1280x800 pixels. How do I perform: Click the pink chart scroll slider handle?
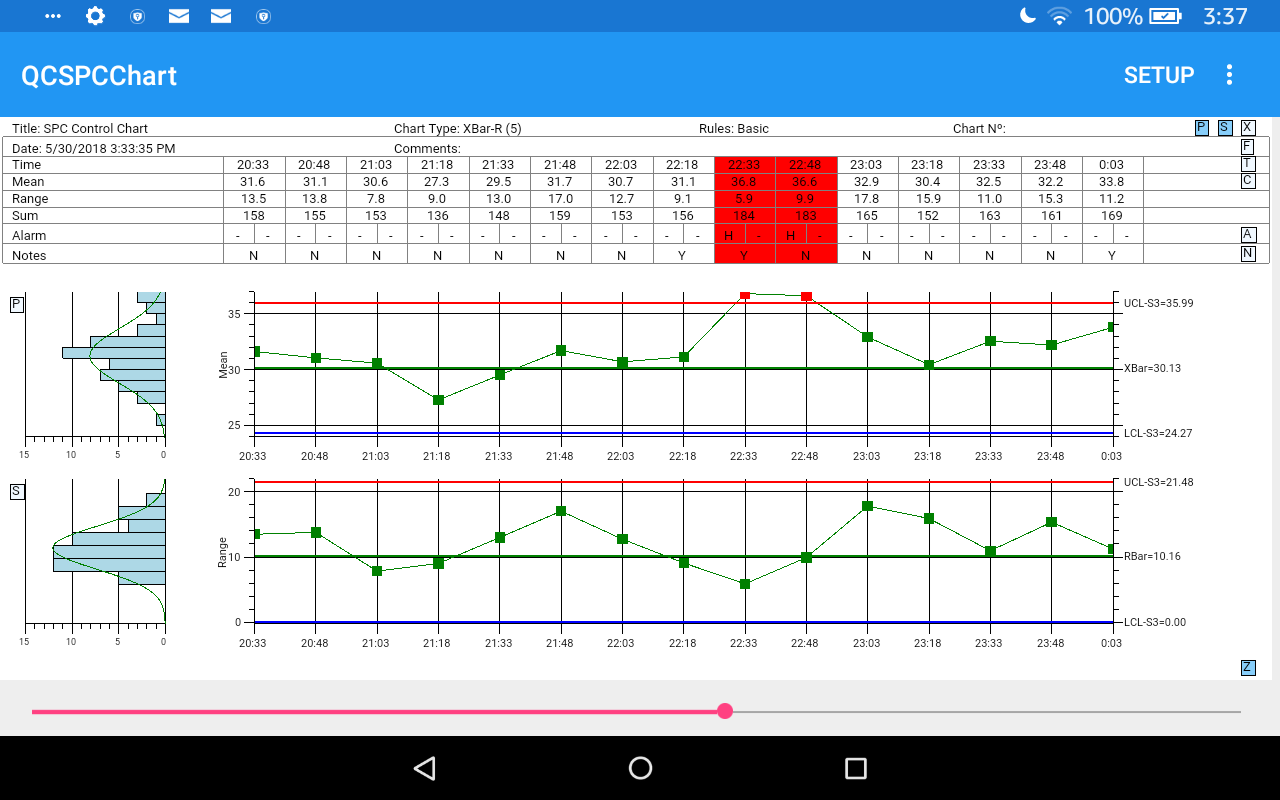click(x=725, y=711)
